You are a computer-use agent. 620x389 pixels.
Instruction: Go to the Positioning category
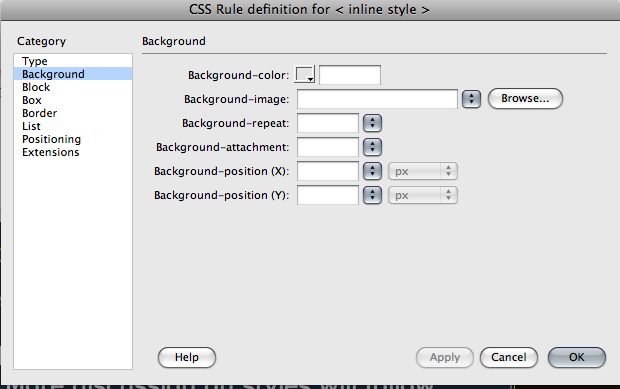[x=73, y=139]
